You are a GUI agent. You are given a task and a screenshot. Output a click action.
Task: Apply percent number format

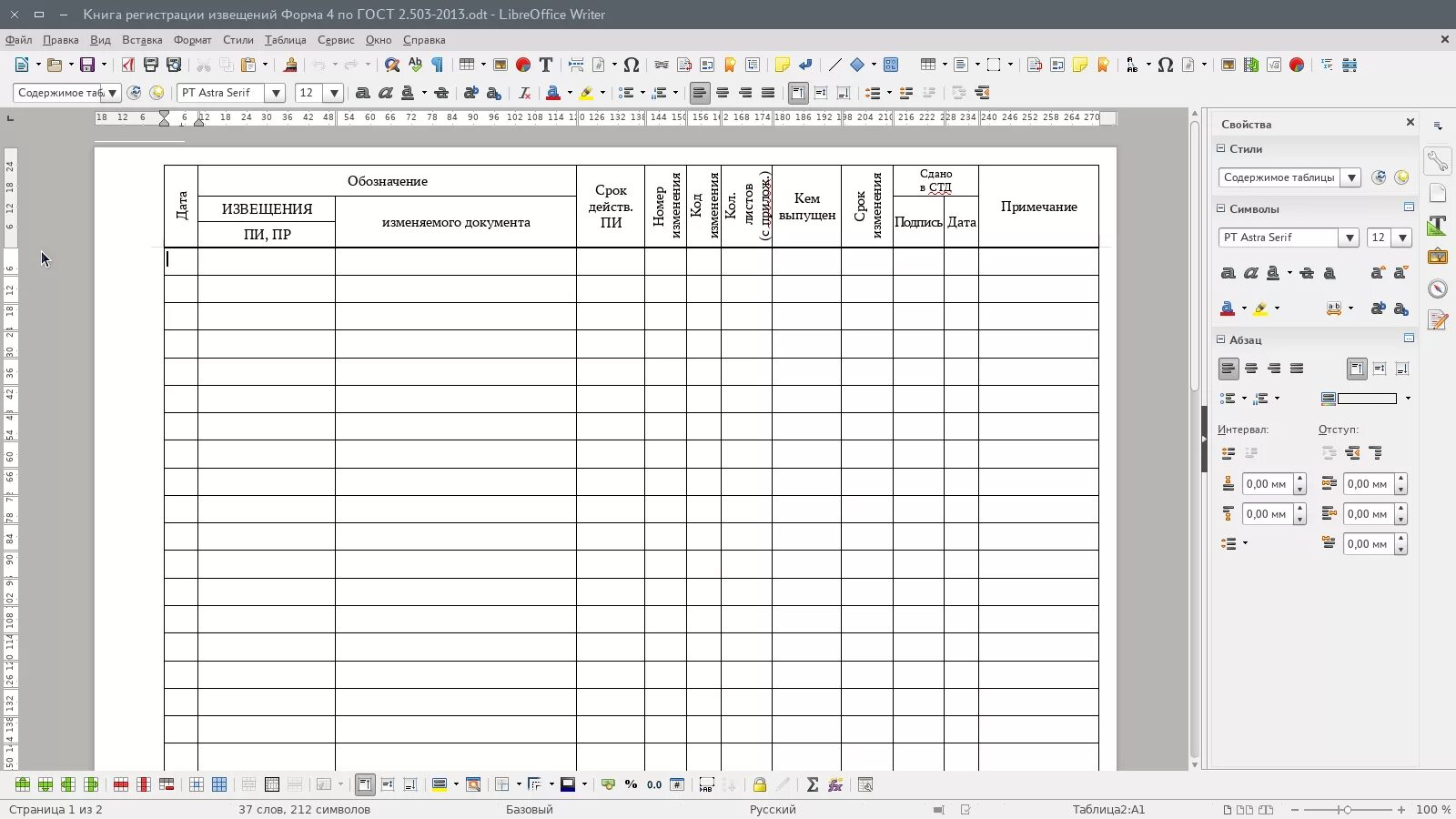(x=631, y=784)
